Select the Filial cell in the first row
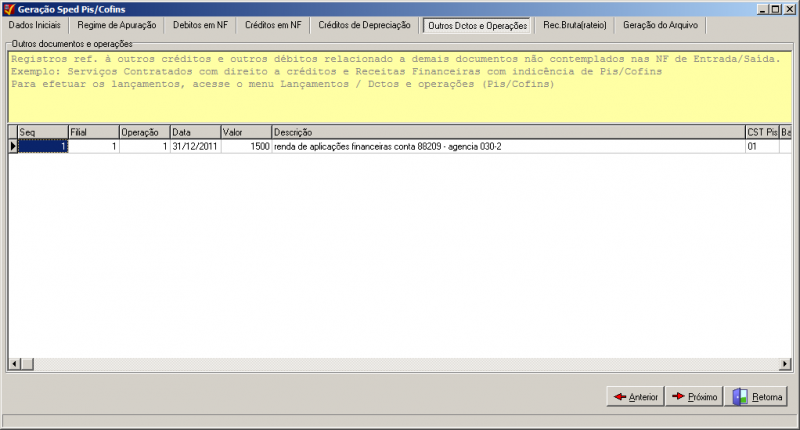Image resolution: width=800 pixels, height=430 pixels. [94, 146]
